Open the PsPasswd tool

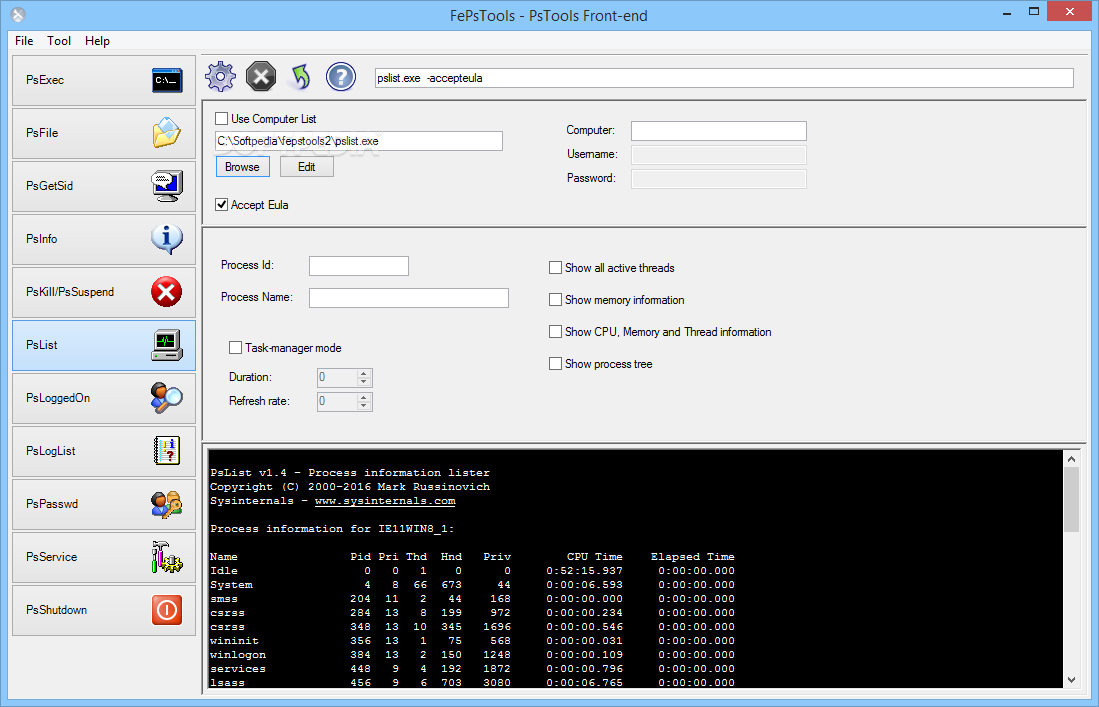pyautogui.click(x=104, y=504)
